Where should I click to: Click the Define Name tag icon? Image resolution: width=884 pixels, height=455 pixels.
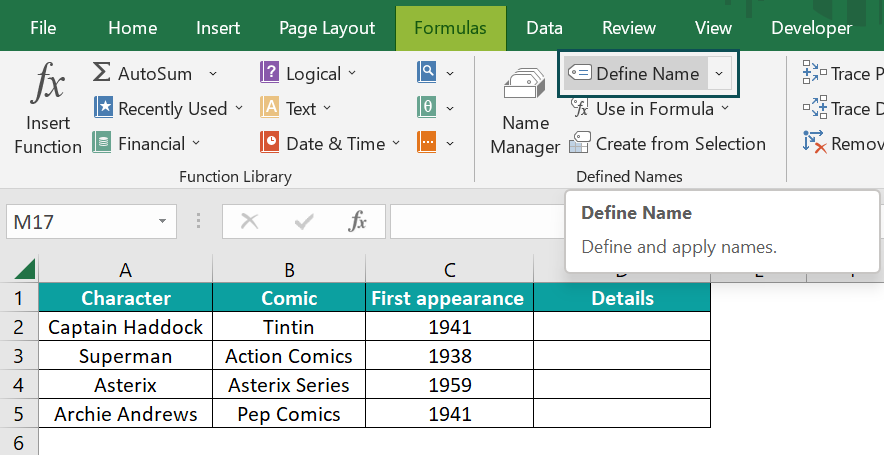(x=580, y=73)
